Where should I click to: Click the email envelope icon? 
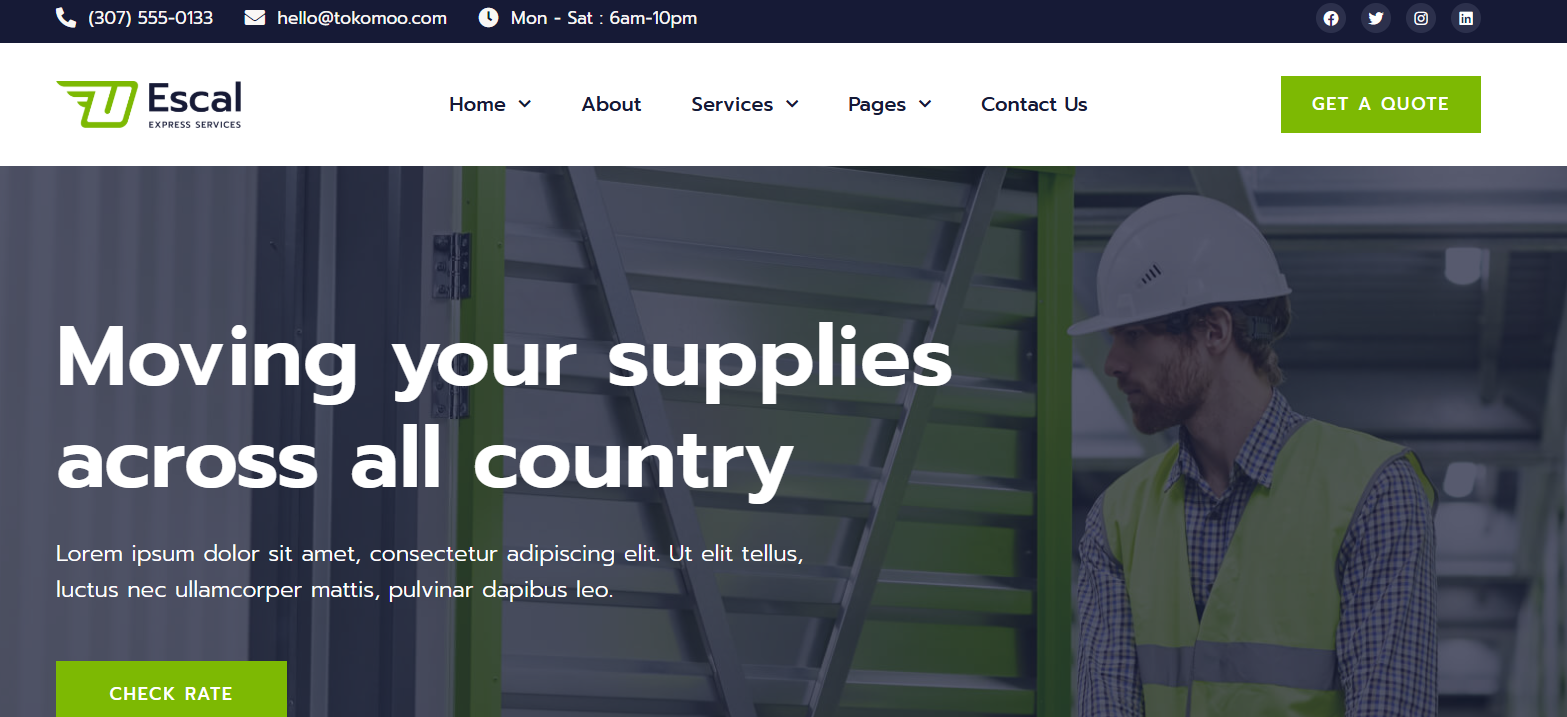(255, 18)
